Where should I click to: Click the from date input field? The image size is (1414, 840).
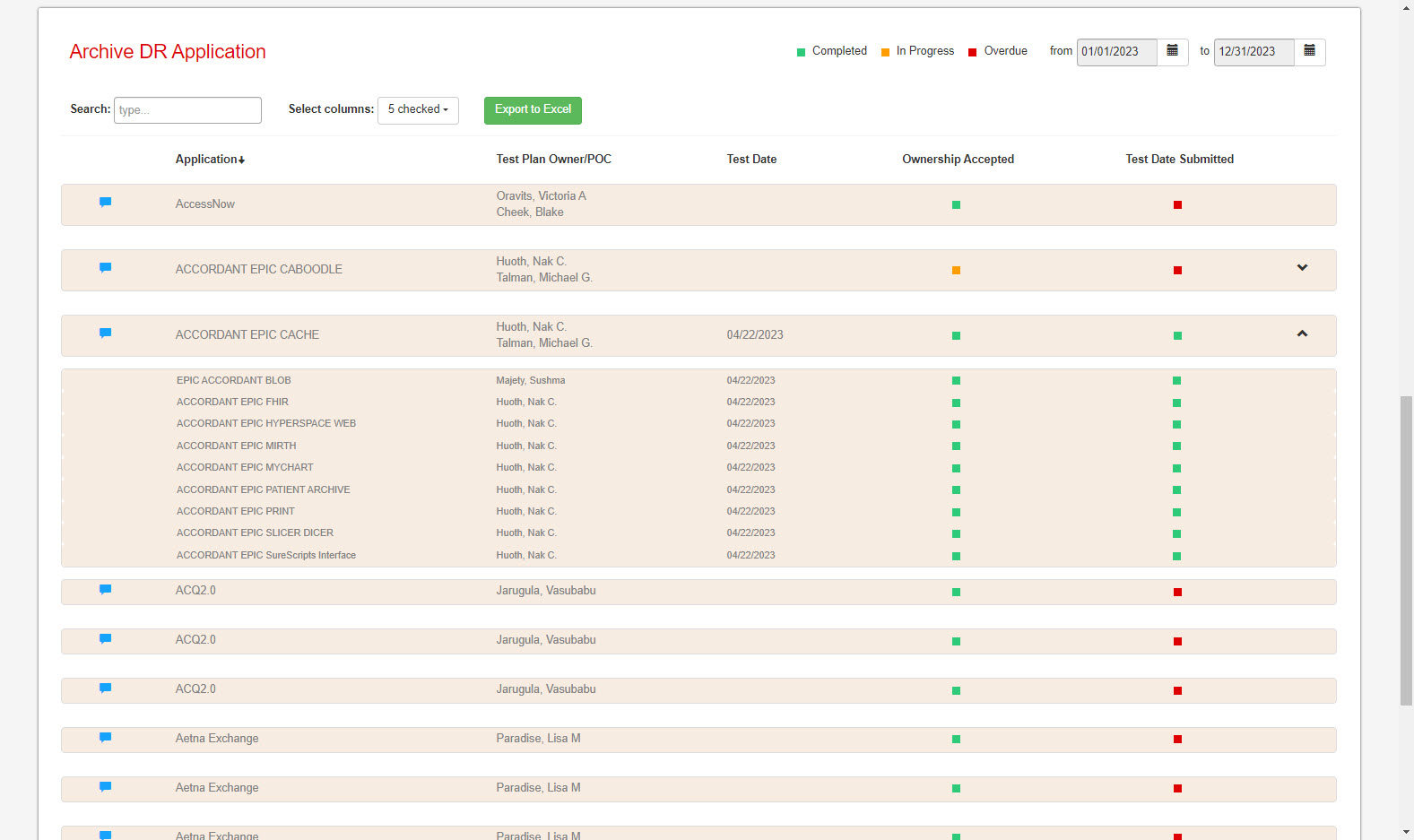pos(1116,52)
